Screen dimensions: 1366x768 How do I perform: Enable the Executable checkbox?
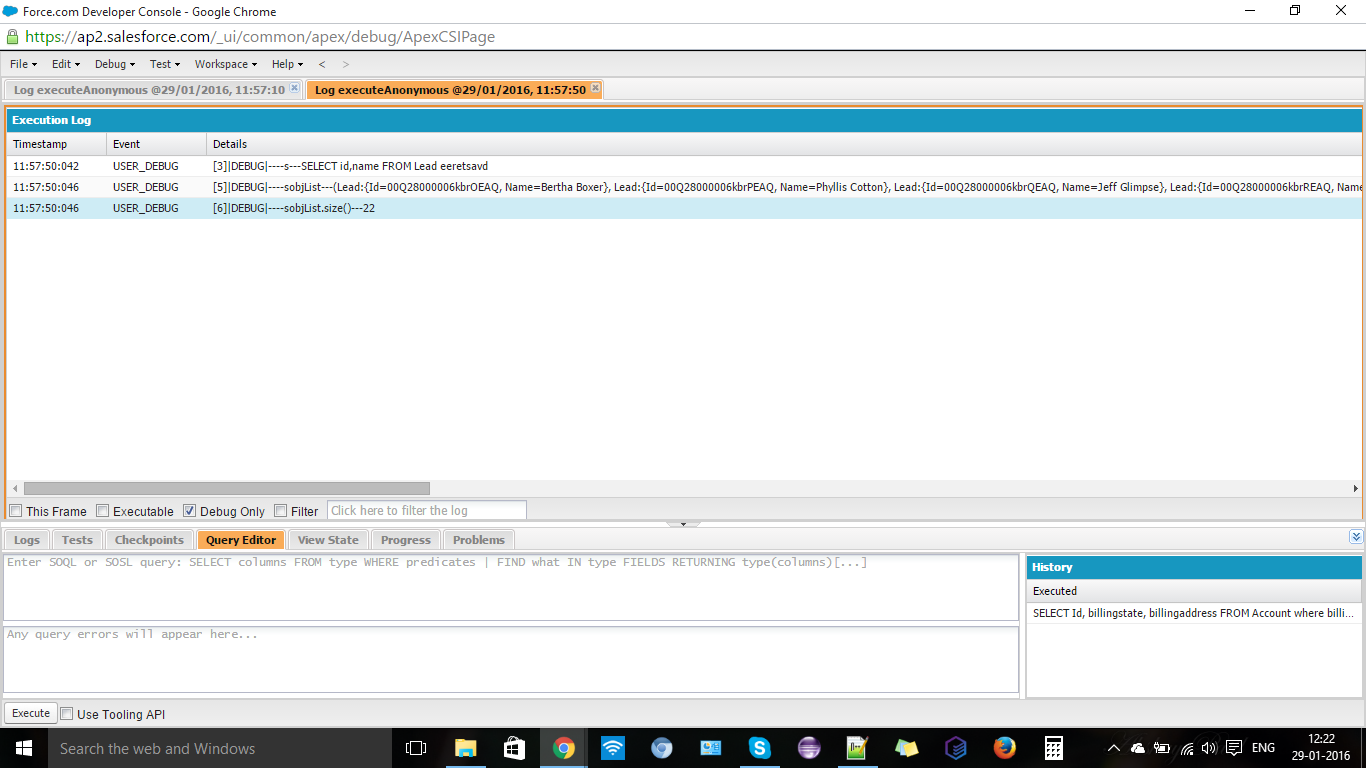(x=103, y=511)
